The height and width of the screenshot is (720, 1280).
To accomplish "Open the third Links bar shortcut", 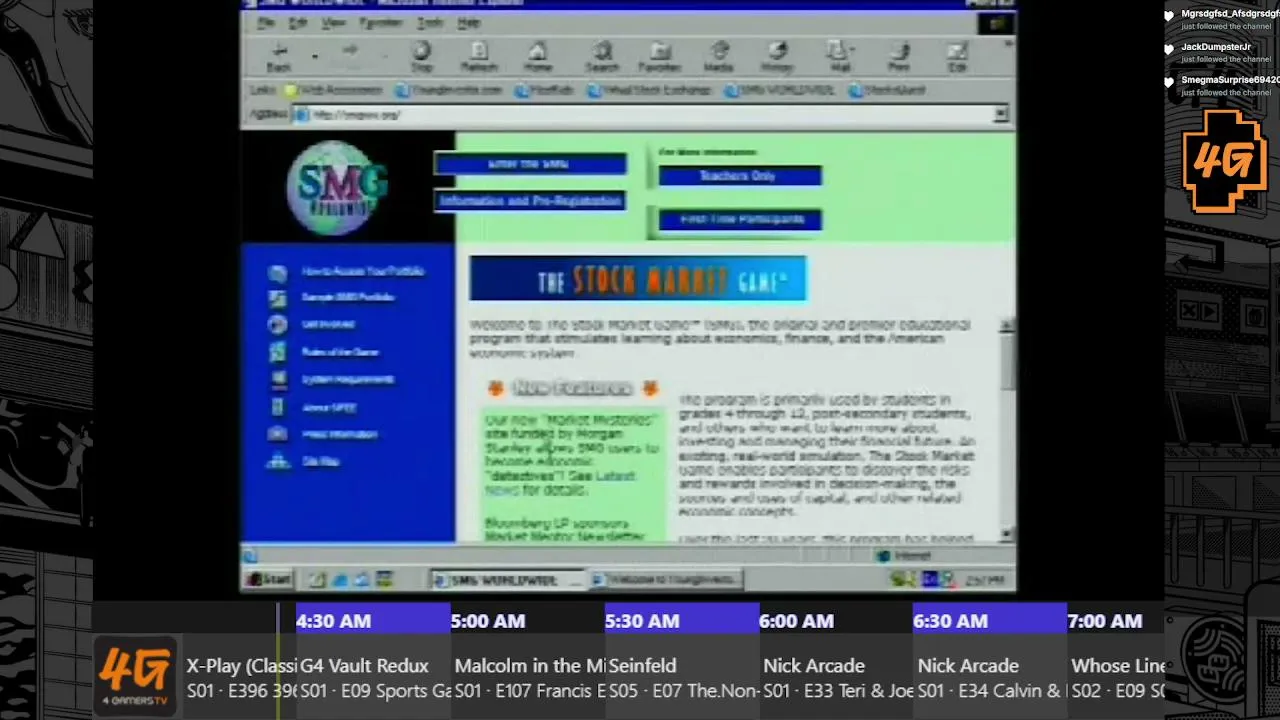I will (x=544, y=90).
